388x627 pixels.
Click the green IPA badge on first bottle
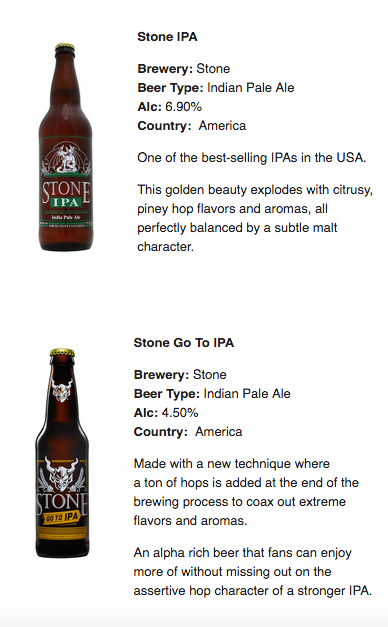(66, 202)
